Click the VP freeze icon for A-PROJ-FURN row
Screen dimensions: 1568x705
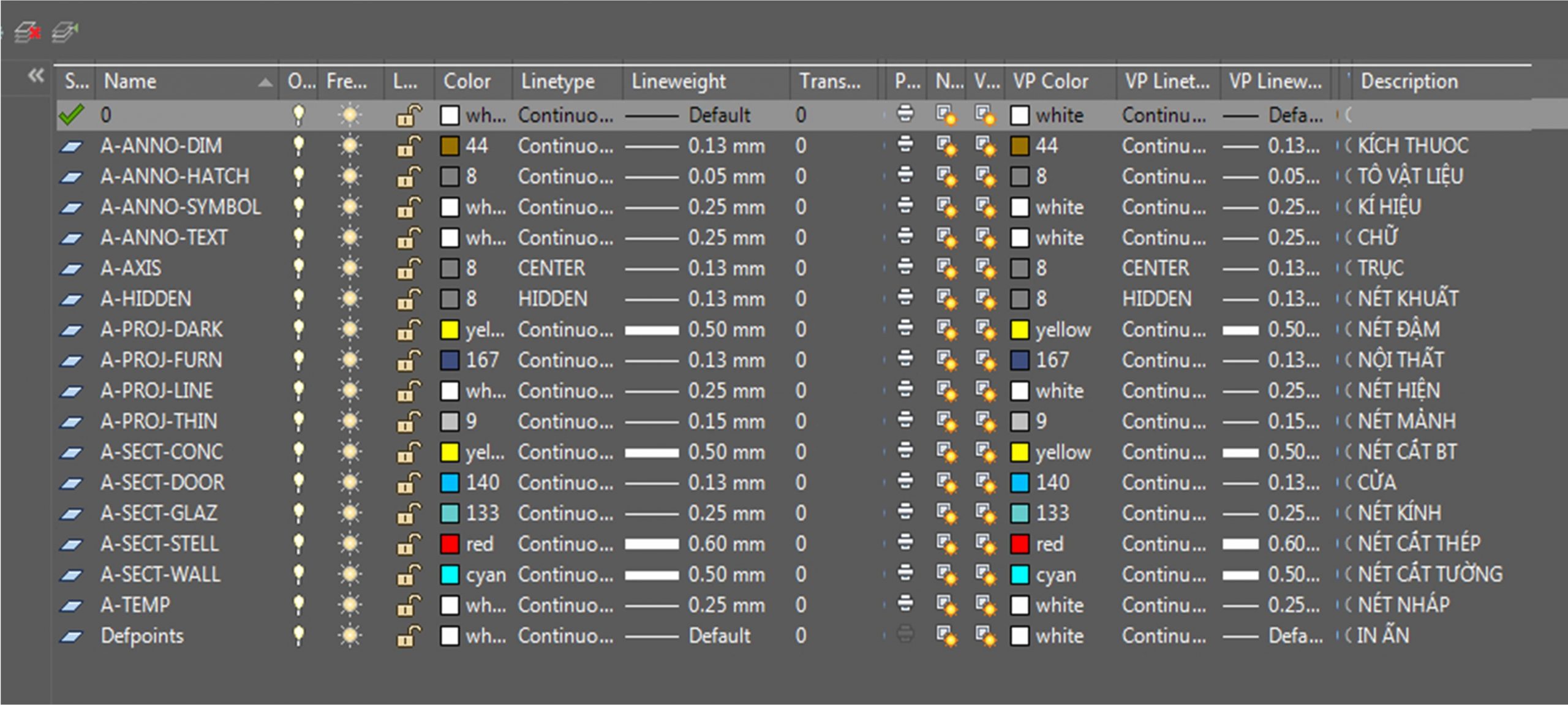click(x=985, y=360)
